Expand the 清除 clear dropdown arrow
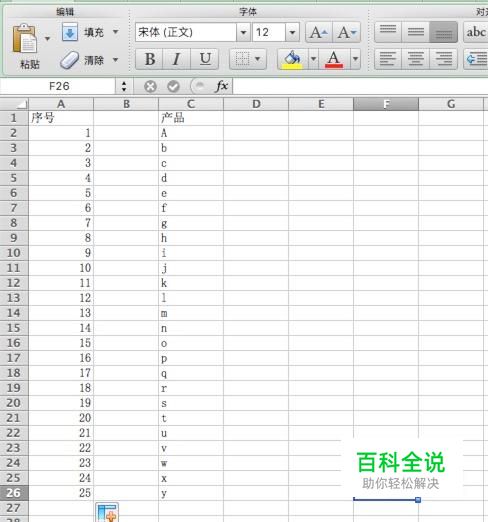Screen dimensions: 488x522 [116, 60]
